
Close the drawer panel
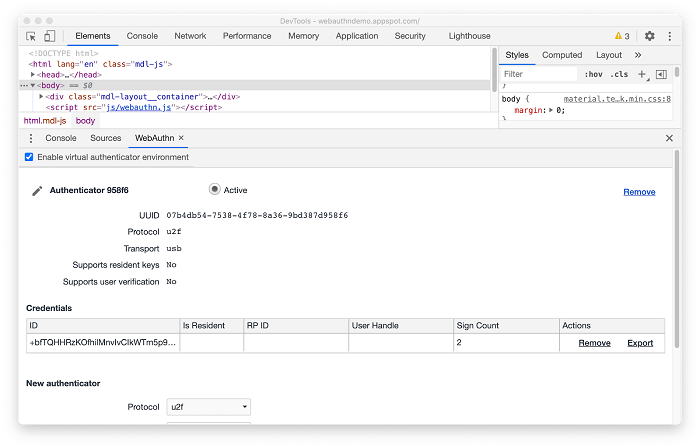(669, 138)
